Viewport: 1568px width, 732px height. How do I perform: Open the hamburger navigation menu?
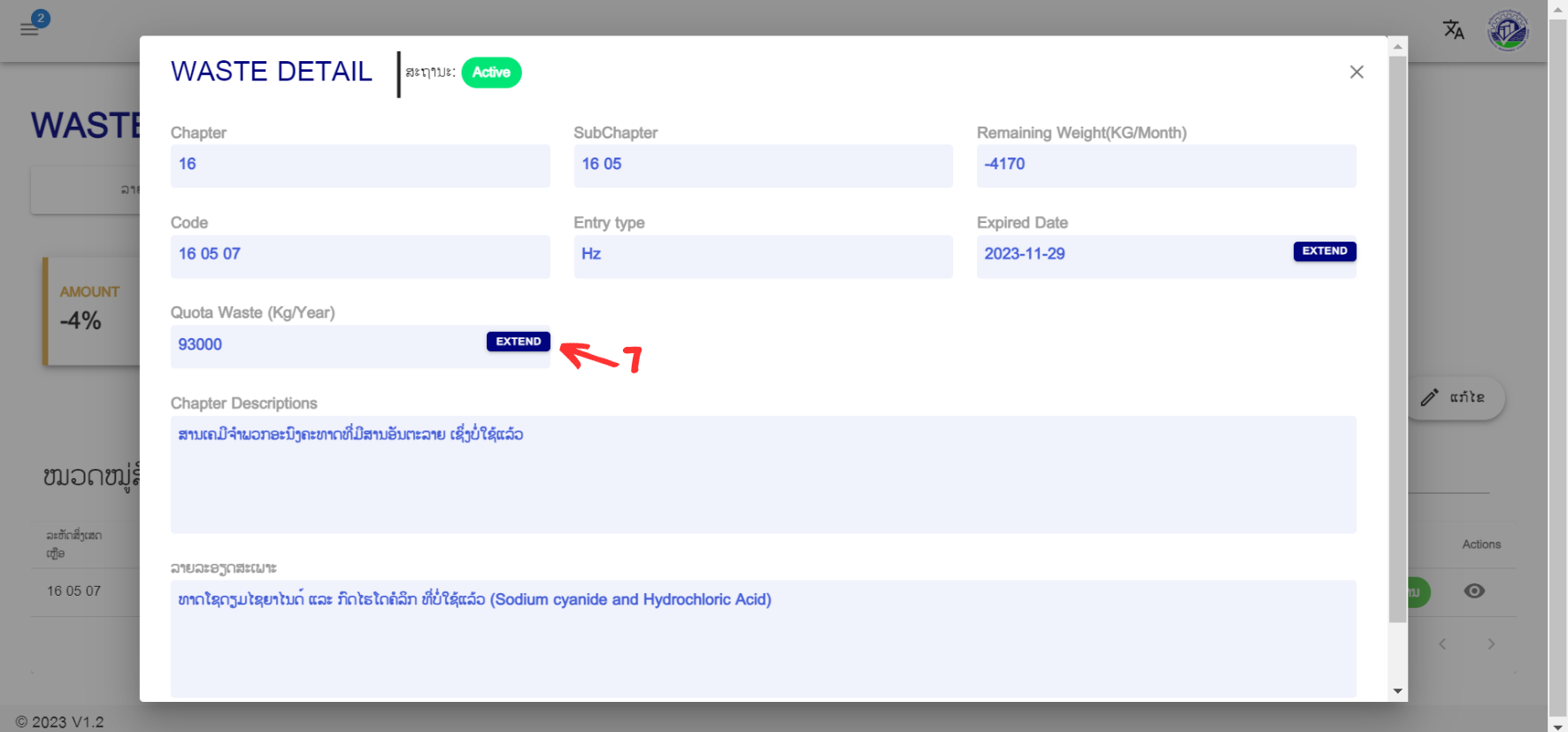tap(28, 30)
